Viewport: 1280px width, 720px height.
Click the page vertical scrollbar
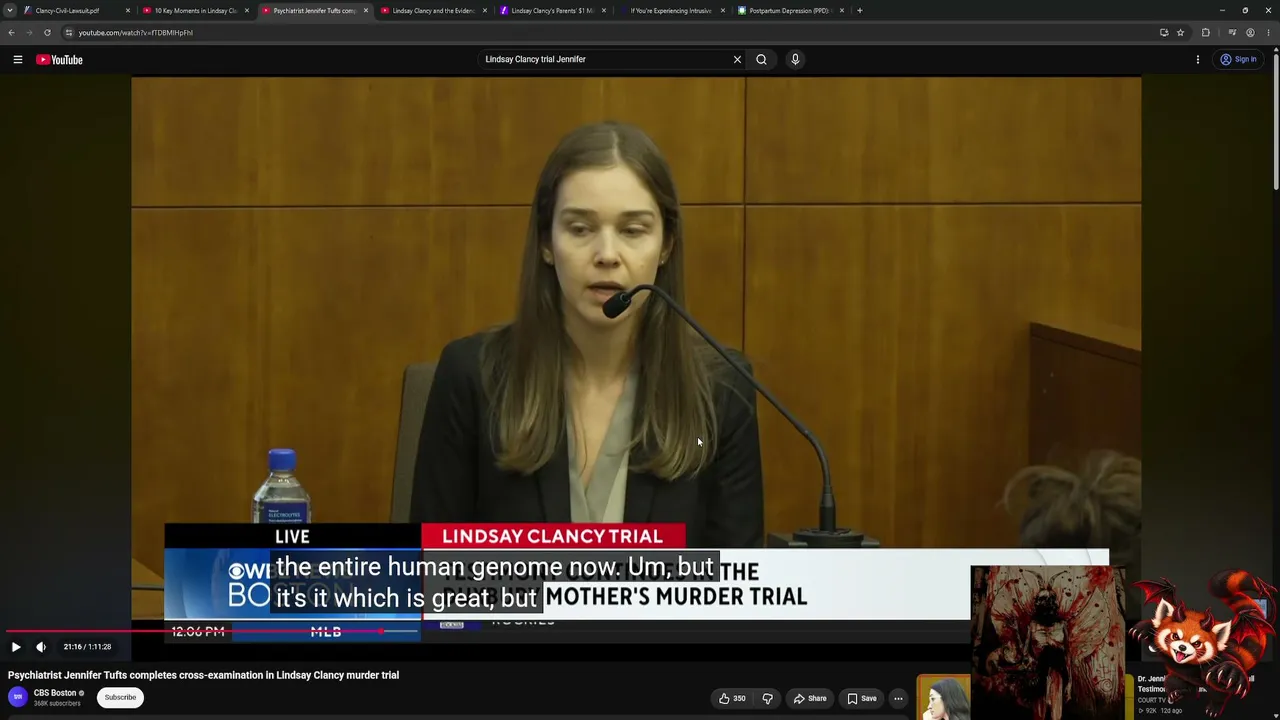1275,120
